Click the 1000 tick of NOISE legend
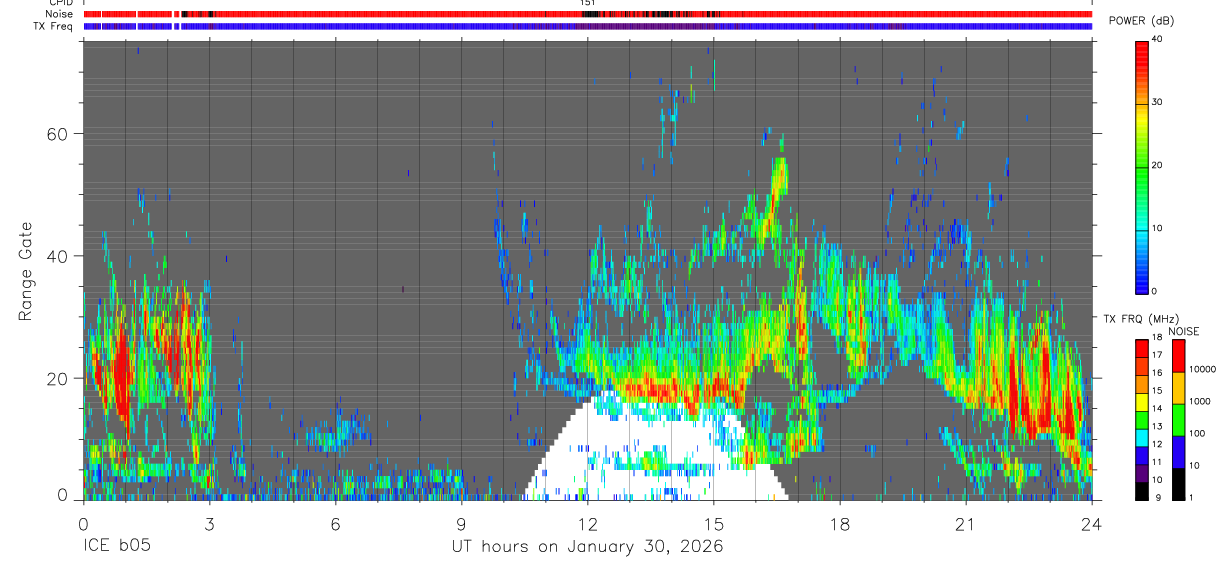Screen dimensions: 1228x567 [1199, 401]
